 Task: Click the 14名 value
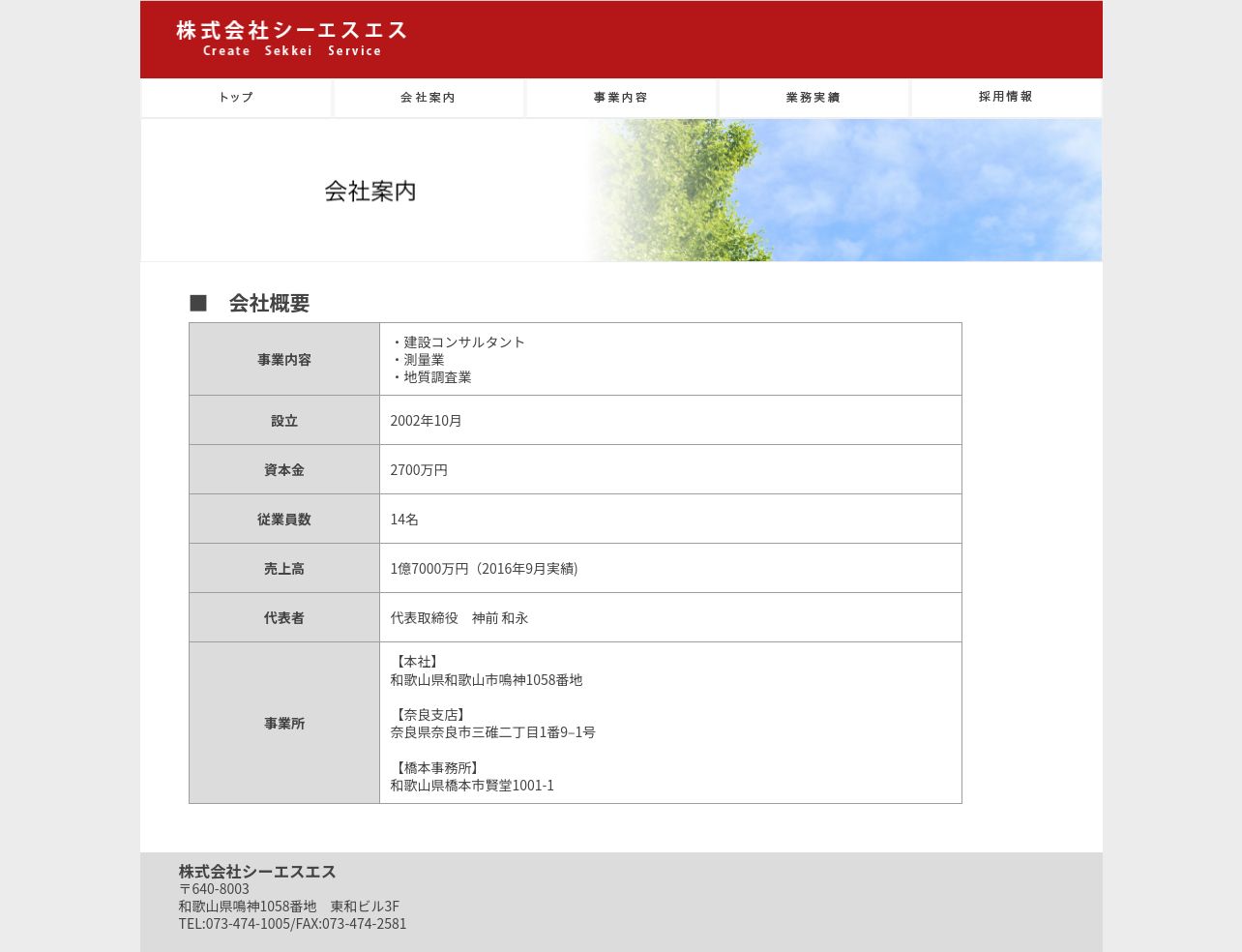click(404, 519)
